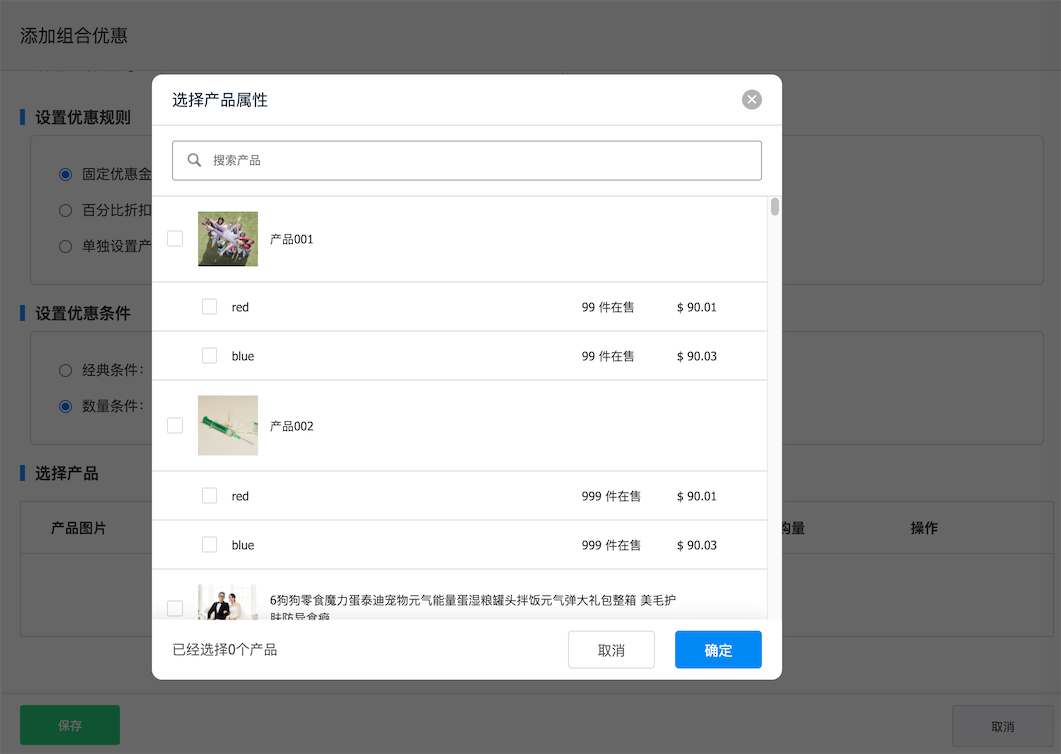The height and width of the screenshot is (754, 1061).
Task: Check the 产品001 product checkbox
Action: coord(175,238)
